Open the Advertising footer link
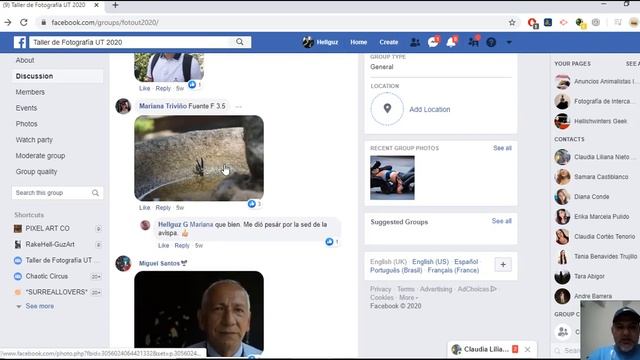 436,289
